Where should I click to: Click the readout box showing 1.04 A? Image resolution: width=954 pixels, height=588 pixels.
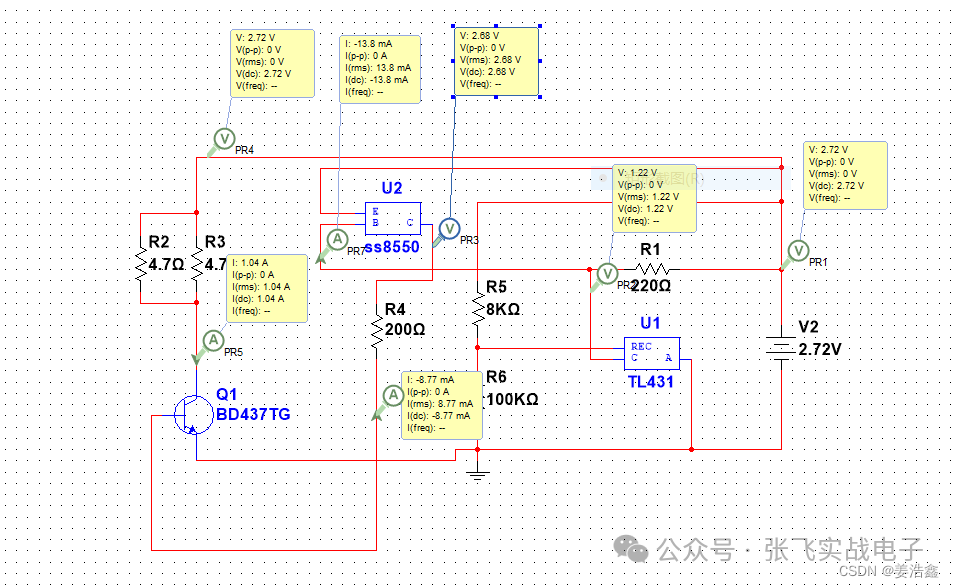[x=267, y=288]
